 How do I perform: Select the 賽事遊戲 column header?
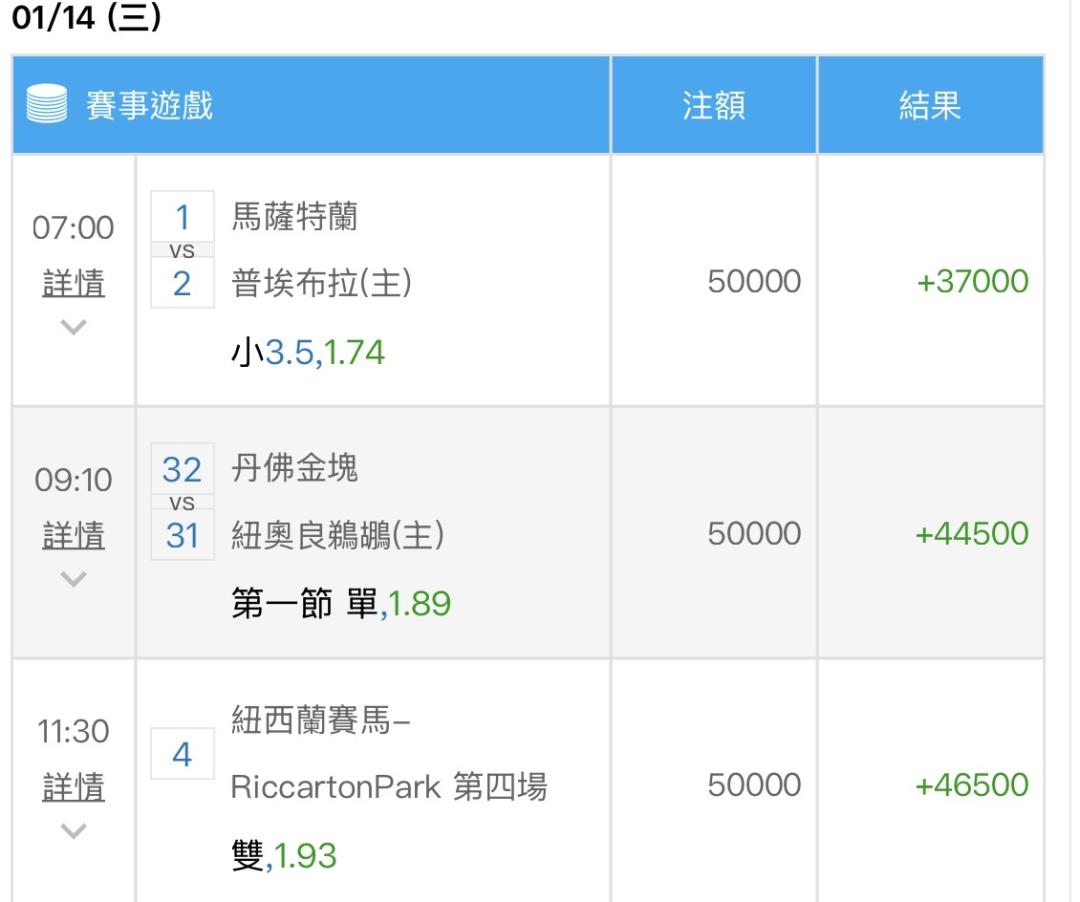pyautogui.click(x=149, y=106)
